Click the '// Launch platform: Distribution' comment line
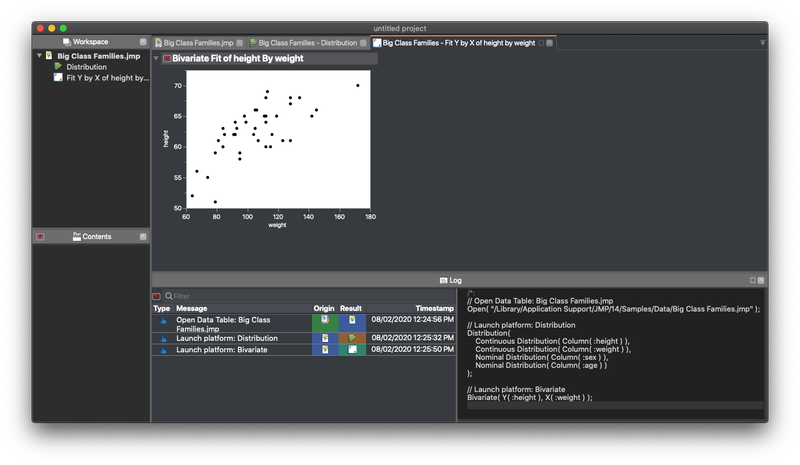Screen dimensions: 800x465 [x=521, y=325]
